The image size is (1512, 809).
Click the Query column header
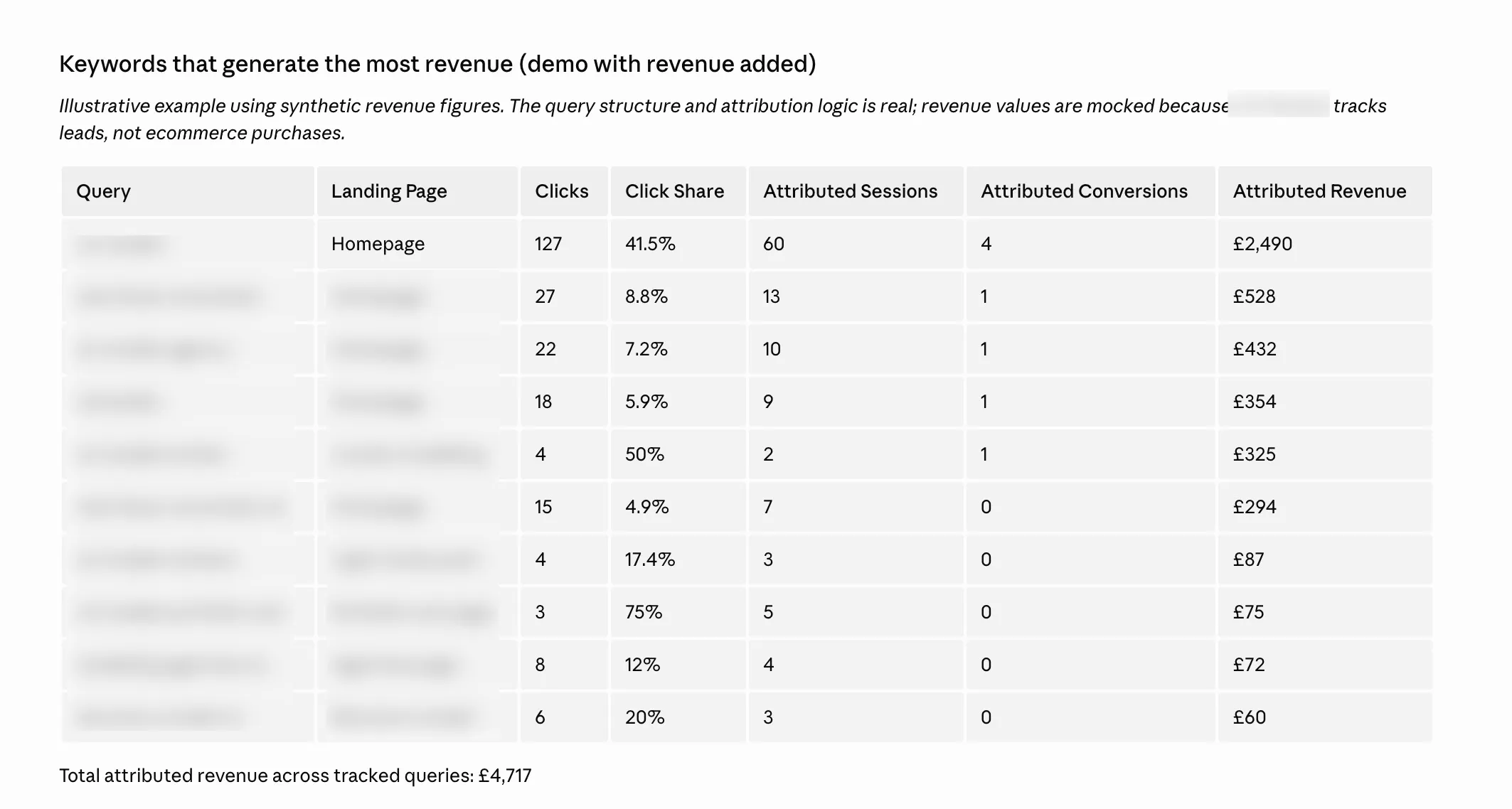[104, 191]
